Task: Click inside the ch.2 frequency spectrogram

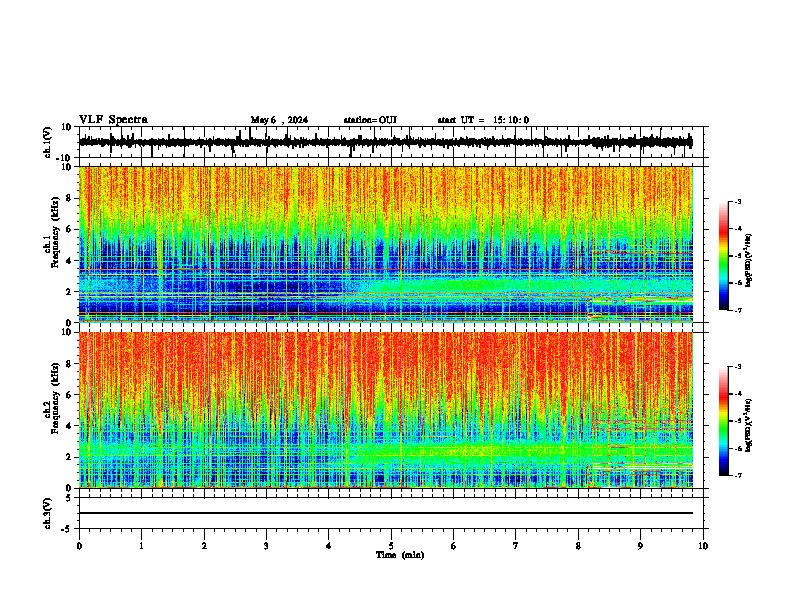Action: point(385,410)
